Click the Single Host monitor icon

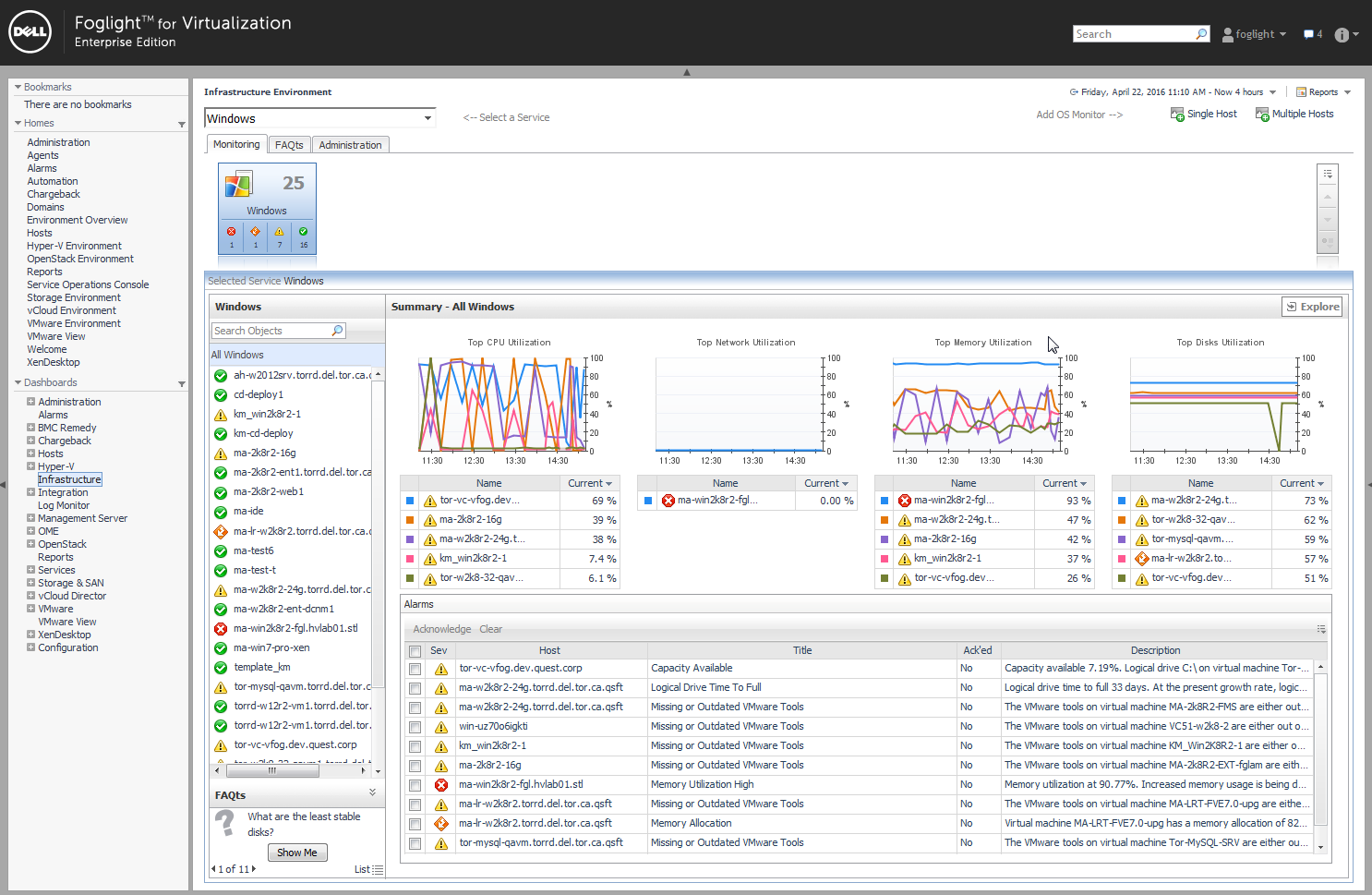(x=1177, y=115)
